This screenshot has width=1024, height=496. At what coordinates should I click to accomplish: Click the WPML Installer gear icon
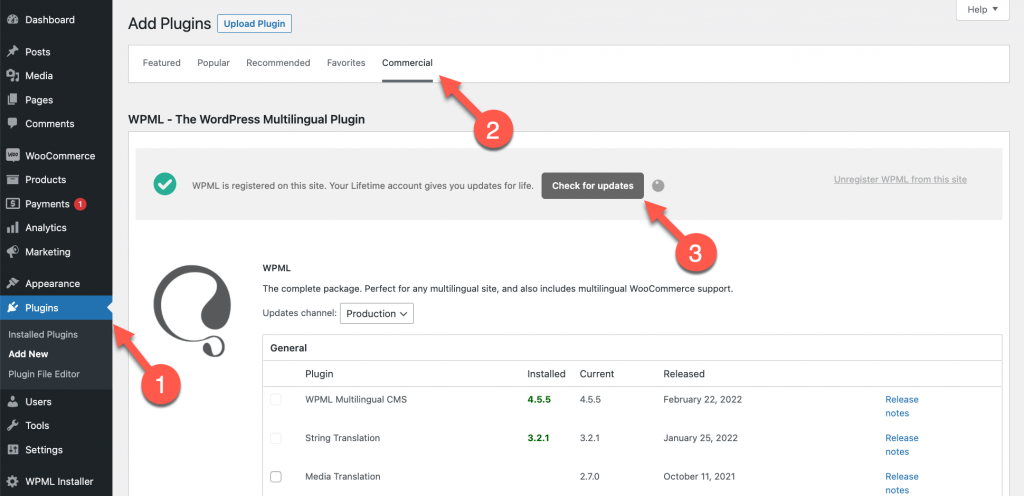[x=12, y=482]
